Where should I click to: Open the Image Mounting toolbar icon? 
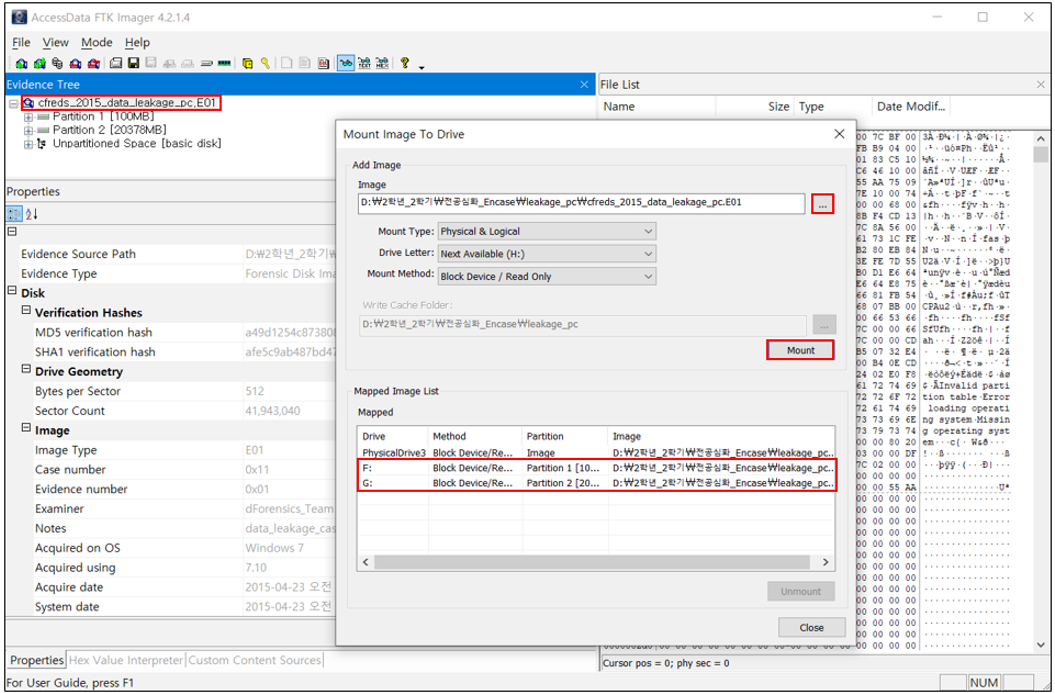(57, 63)
